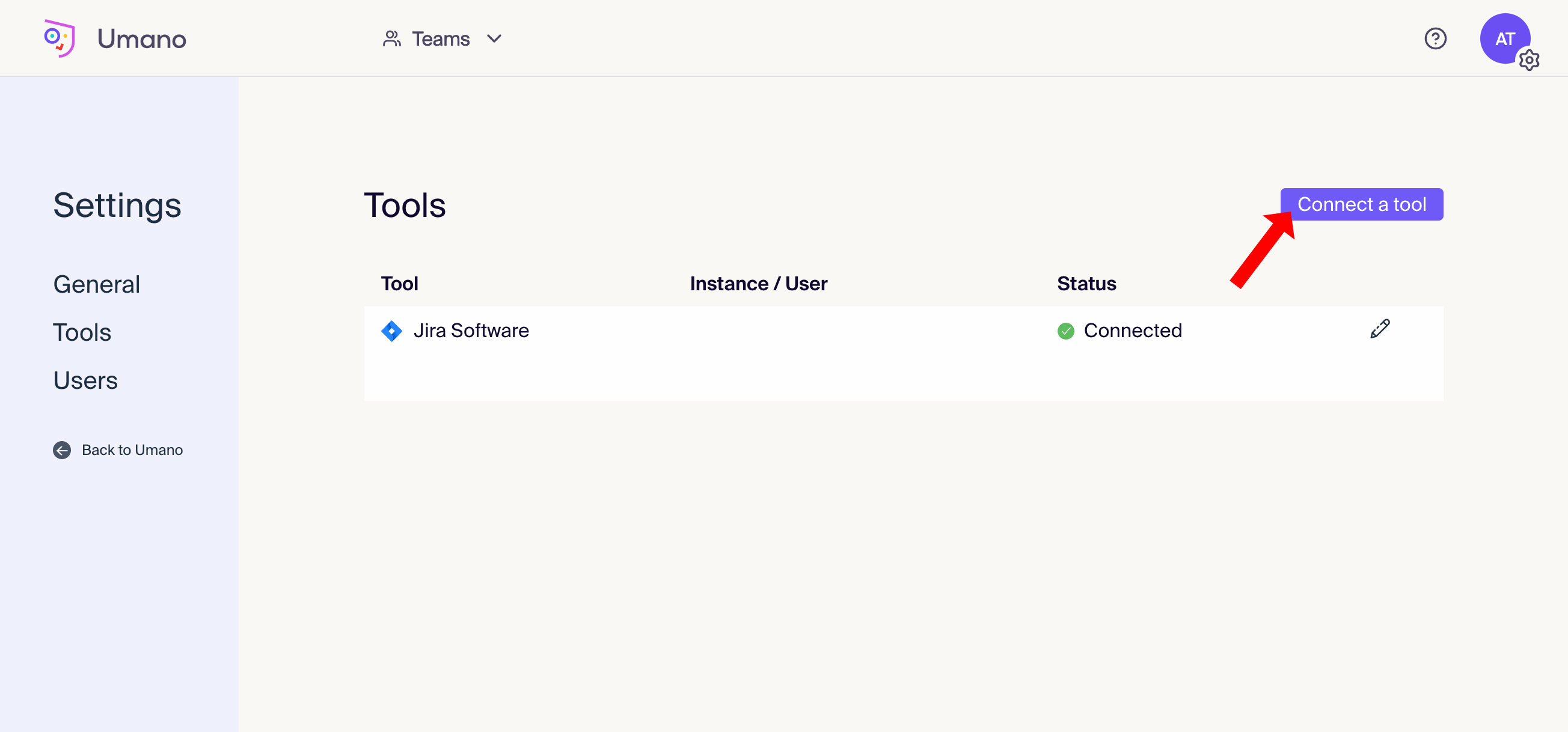Screen dimensions: 1568x732
Task: Click the back arrow icon beside Back to Umano
Action: click(x=62, y=450)
